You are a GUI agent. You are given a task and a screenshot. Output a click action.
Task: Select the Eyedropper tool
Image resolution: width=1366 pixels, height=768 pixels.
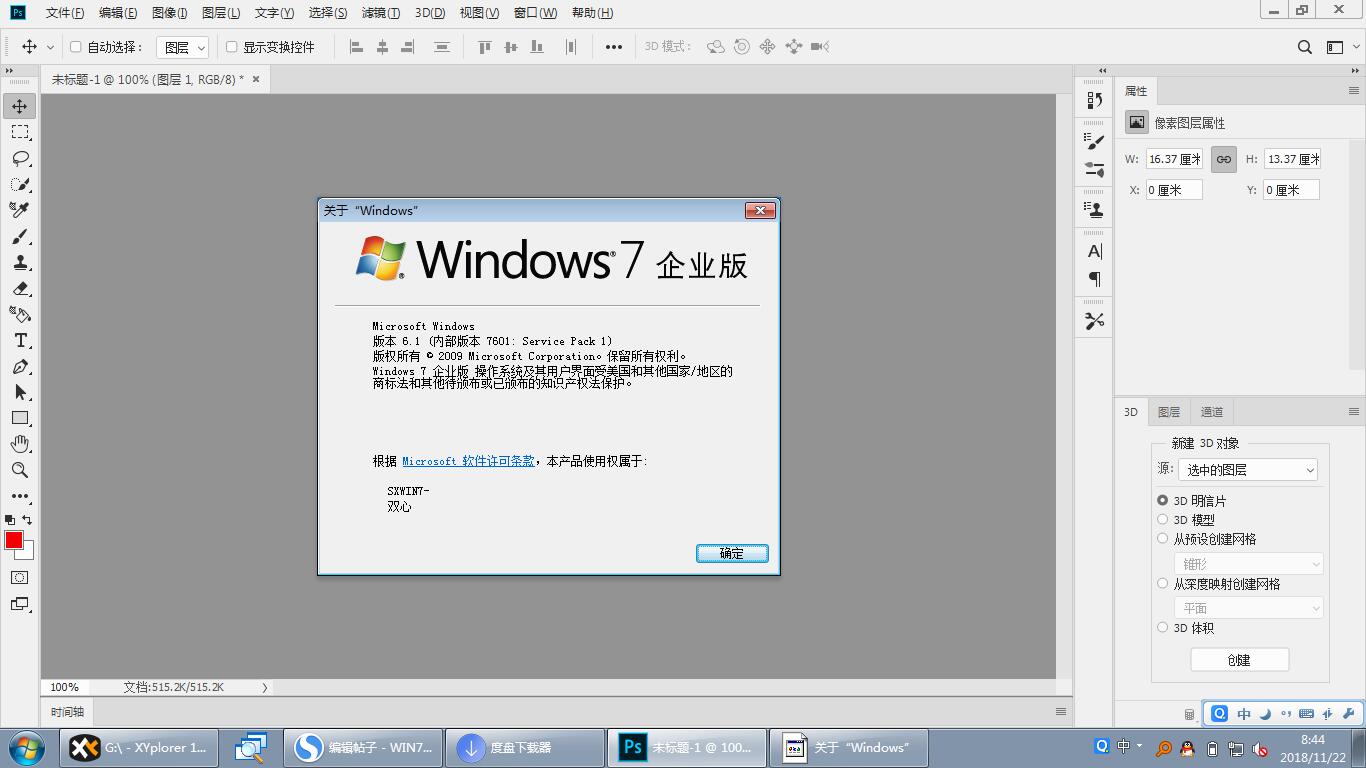click(x=20, y=210)
